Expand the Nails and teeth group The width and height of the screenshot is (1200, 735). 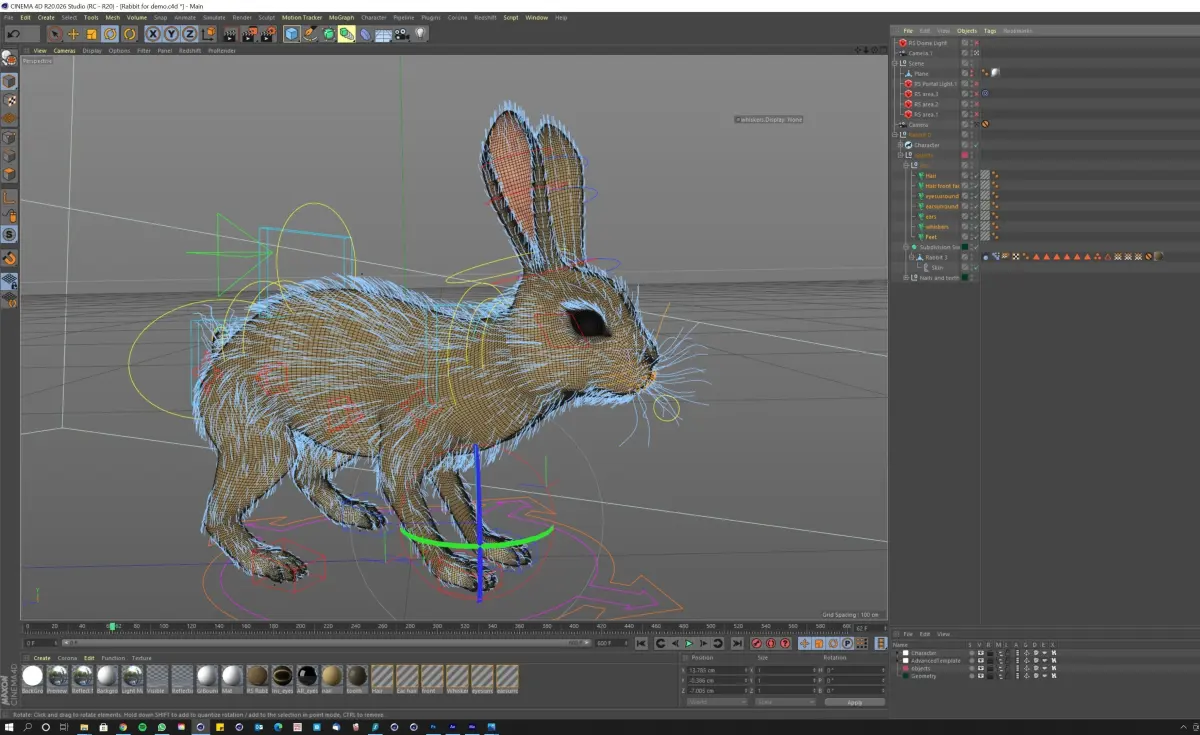(x=905, y=277)
